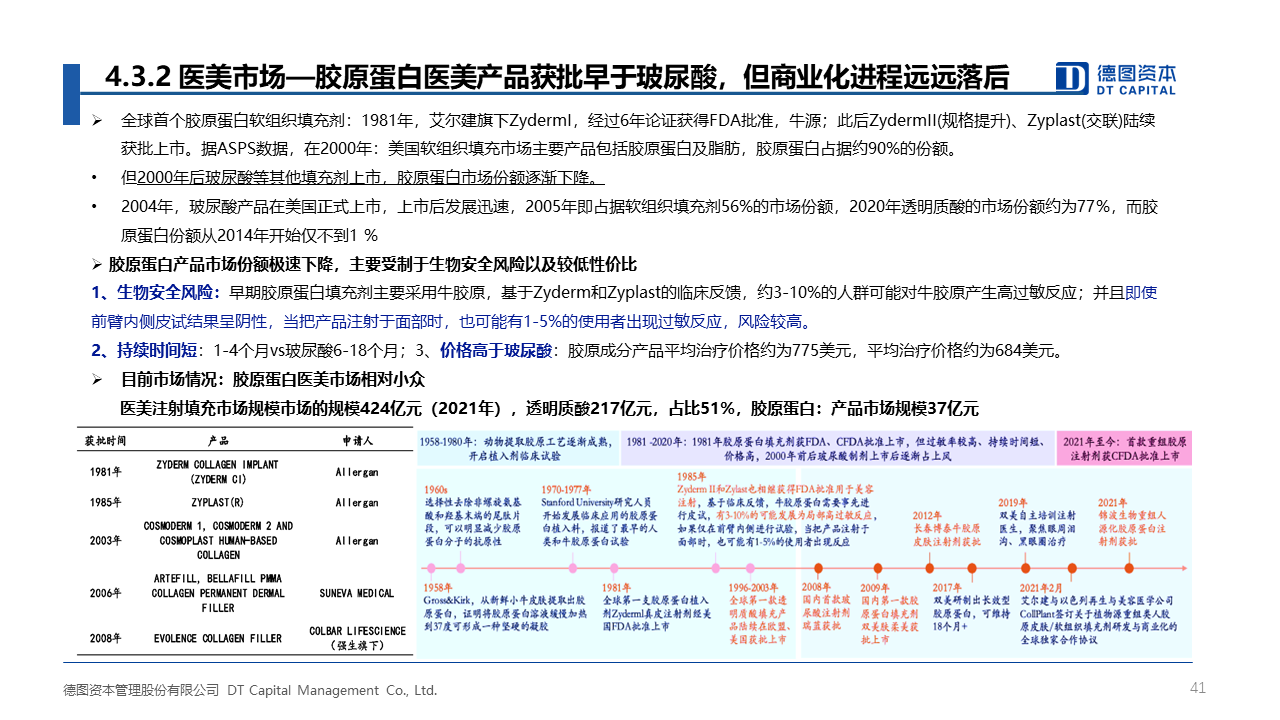Click the '1981-2020年' period banner

(838, 448)
